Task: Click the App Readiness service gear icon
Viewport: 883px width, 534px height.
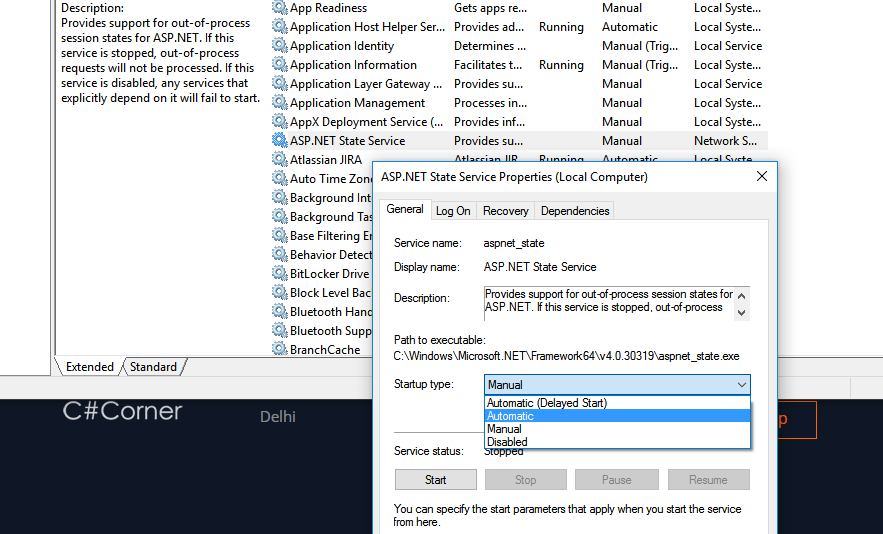Action: [279, 8]
